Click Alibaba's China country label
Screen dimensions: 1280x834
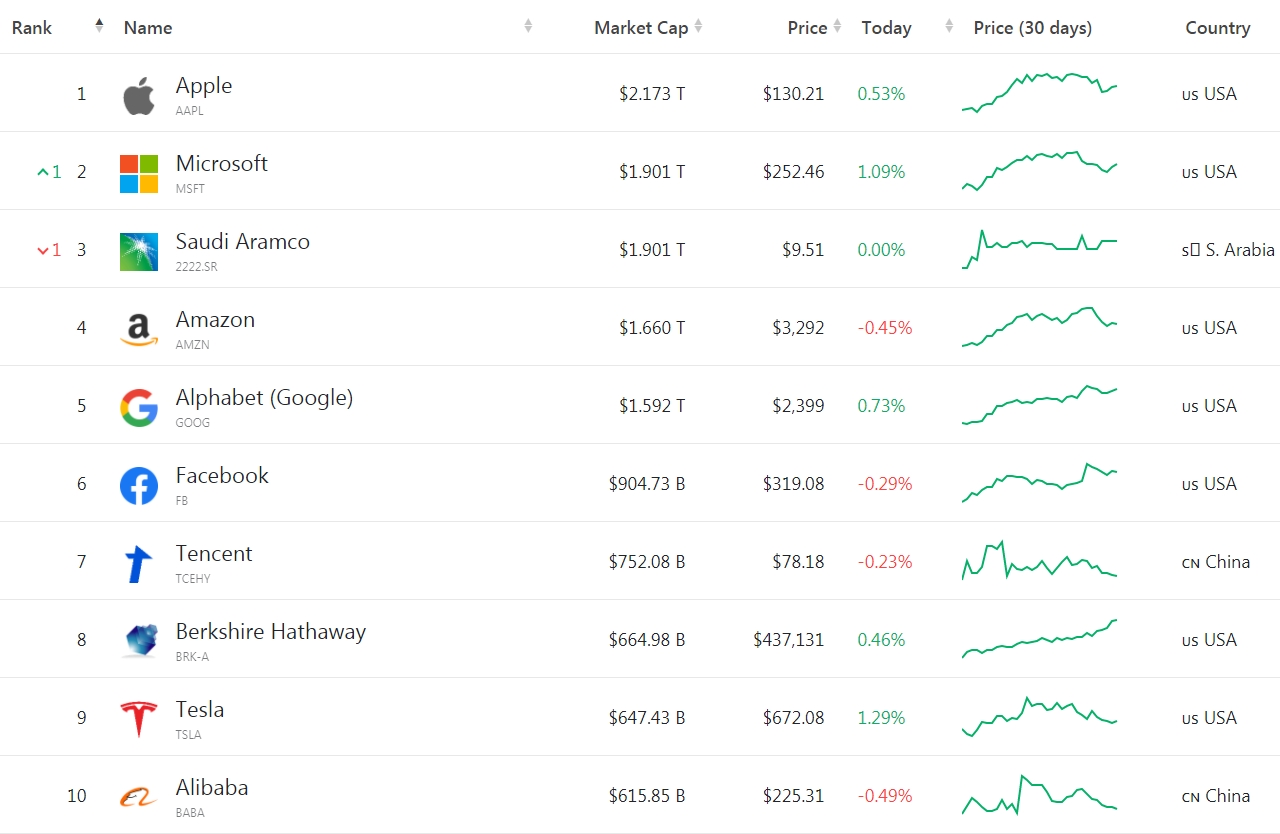[1216, 796]
